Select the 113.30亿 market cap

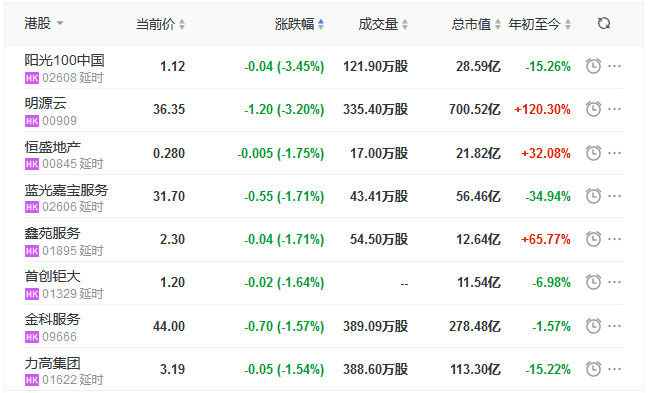[475, 369]
